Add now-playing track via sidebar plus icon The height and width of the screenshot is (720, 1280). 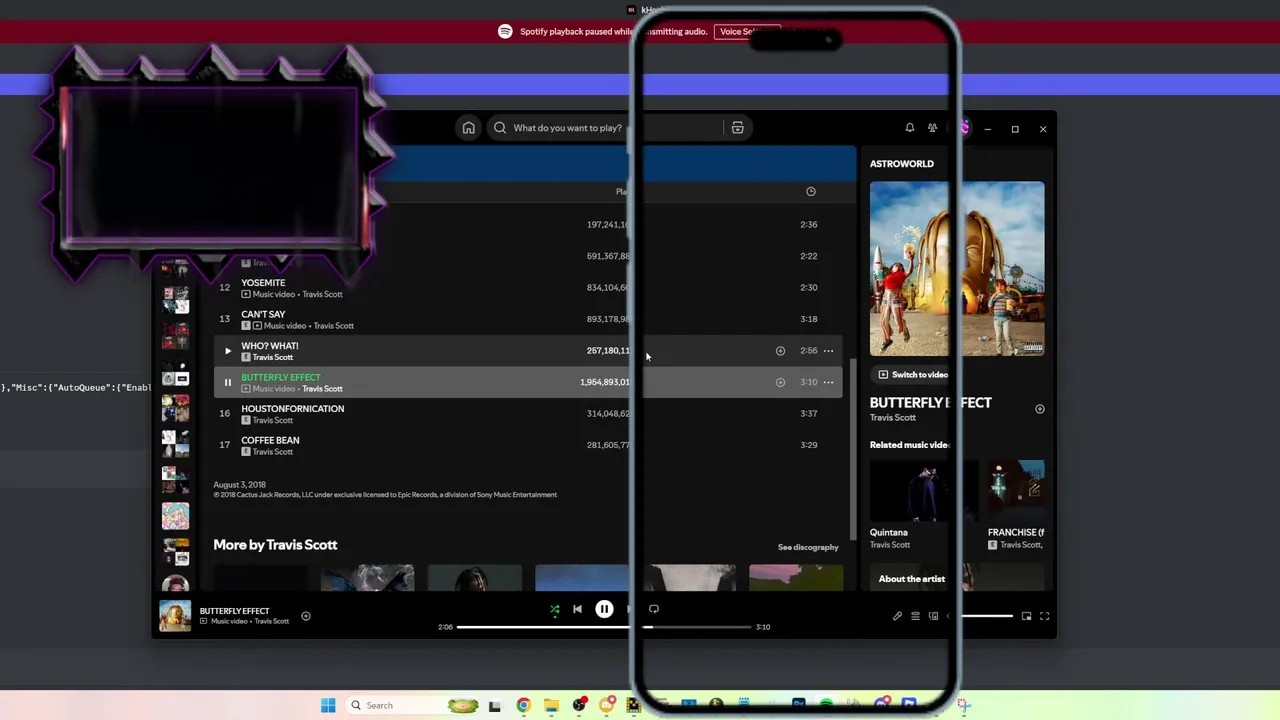[1039, 409]
